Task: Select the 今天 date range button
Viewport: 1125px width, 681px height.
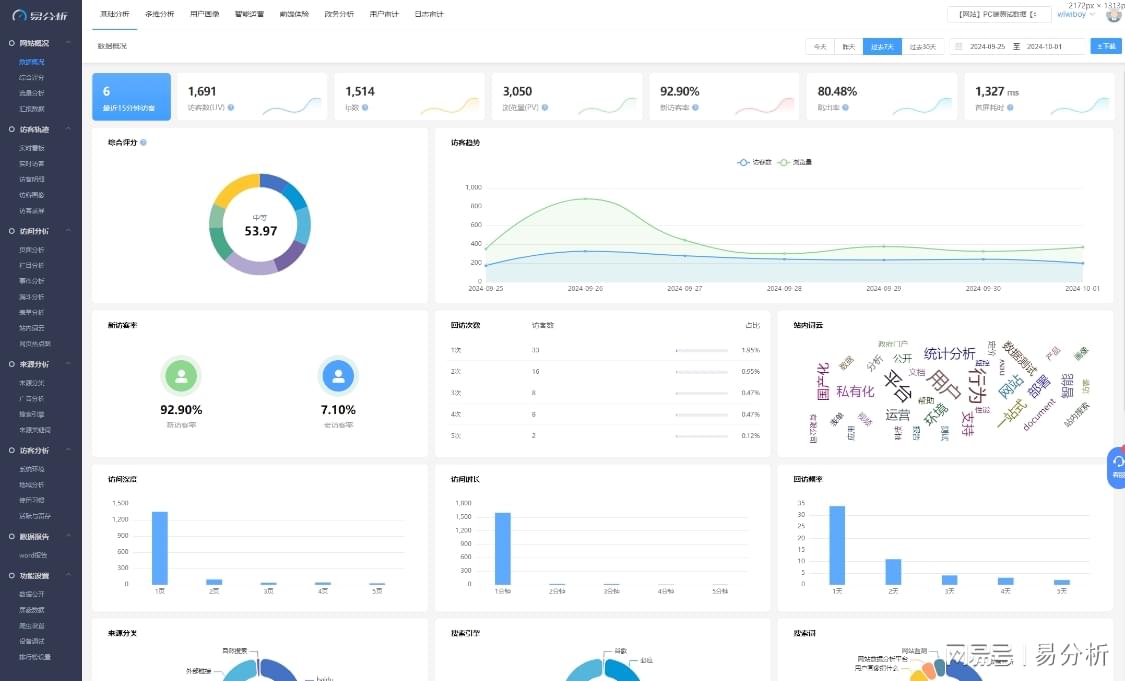Action: click(x=820, y=47)
